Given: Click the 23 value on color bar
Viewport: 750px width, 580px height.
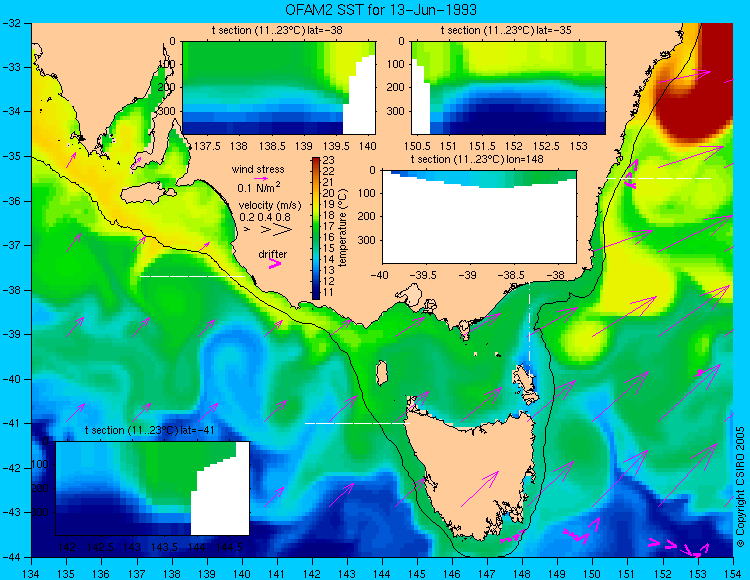Looking at the screenshot, I should click(x=329, y=161).
